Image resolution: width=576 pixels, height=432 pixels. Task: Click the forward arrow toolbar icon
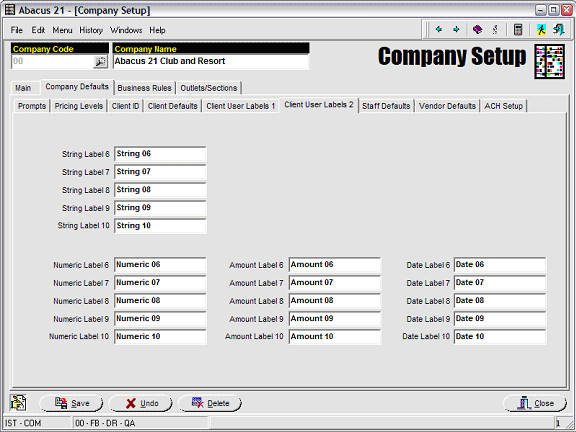[x=456, y=29]
